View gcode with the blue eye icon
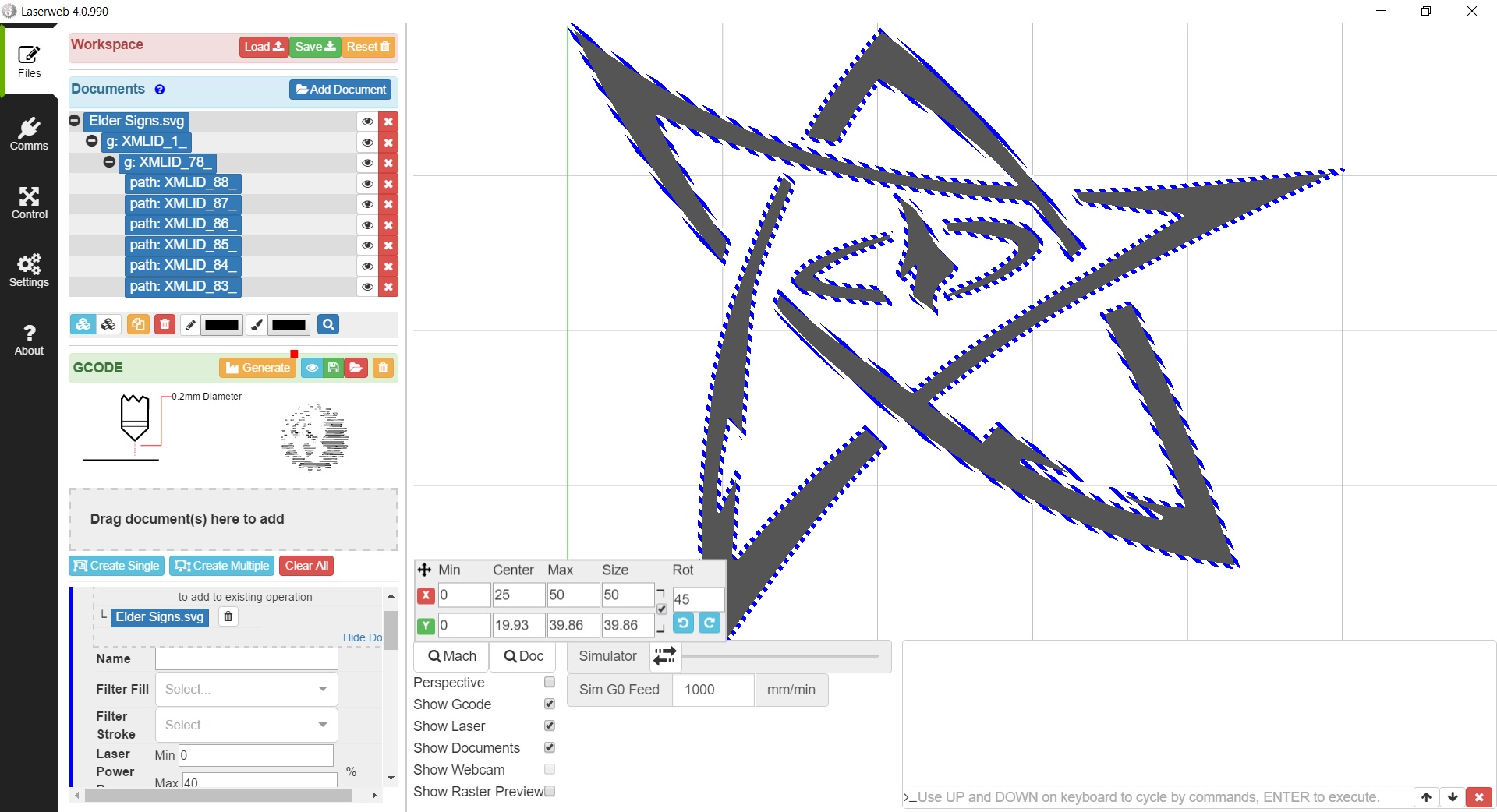 (312, 368)
